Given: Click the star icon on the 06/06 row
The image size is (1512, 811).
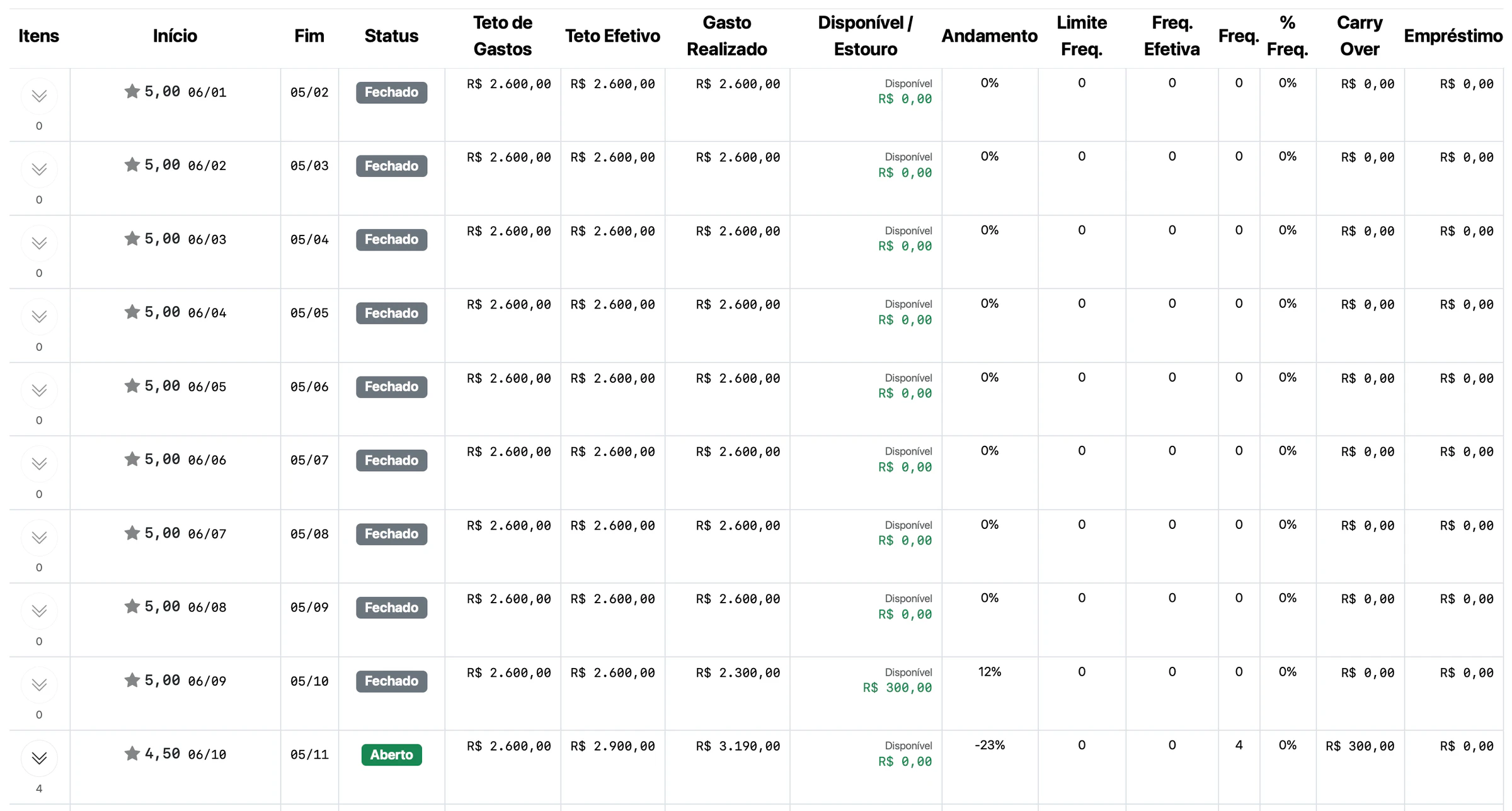Looking at the screenshot, I should click(132, 459).
